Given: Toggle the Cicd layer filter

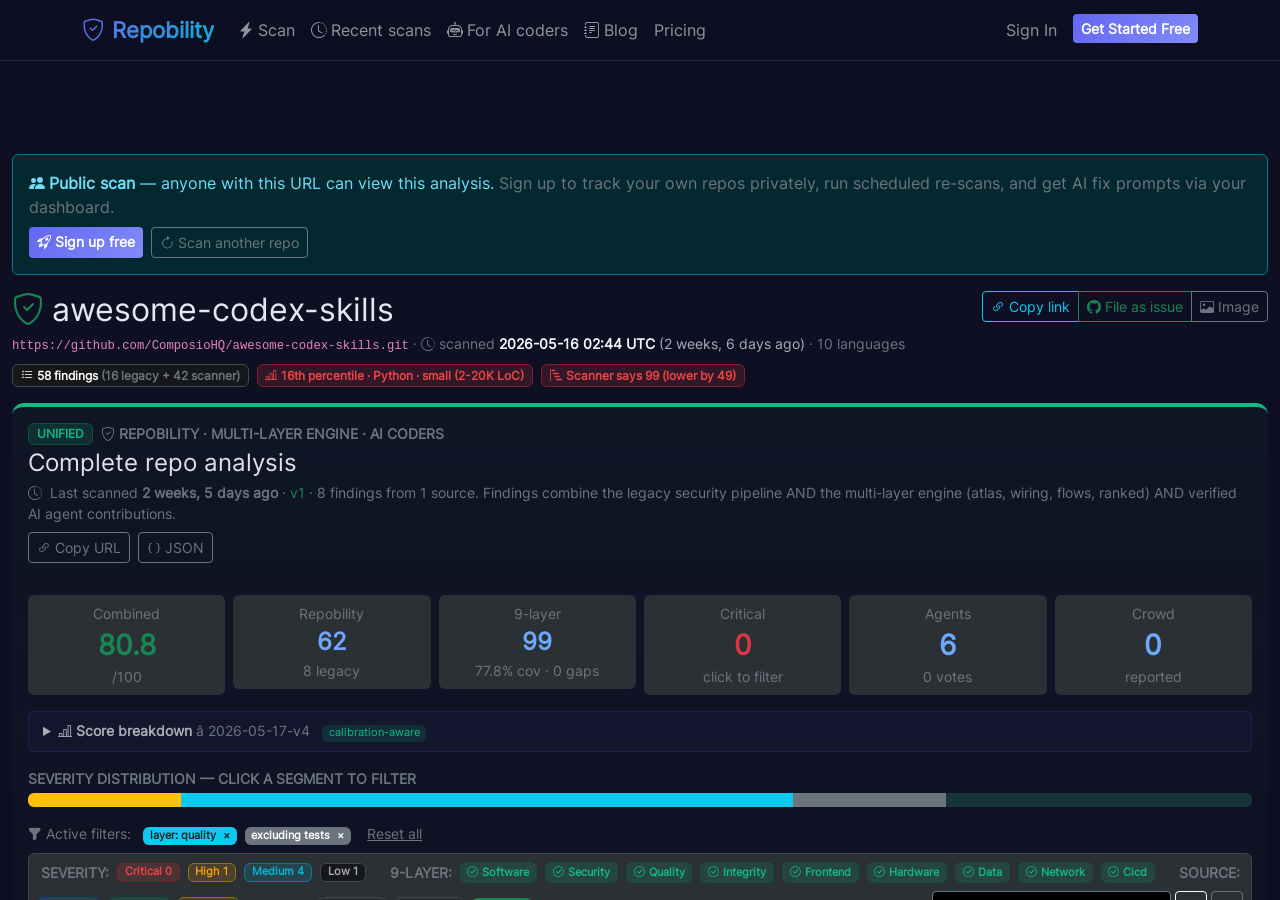Looking at the screenshot, I should pos(1128,872).
